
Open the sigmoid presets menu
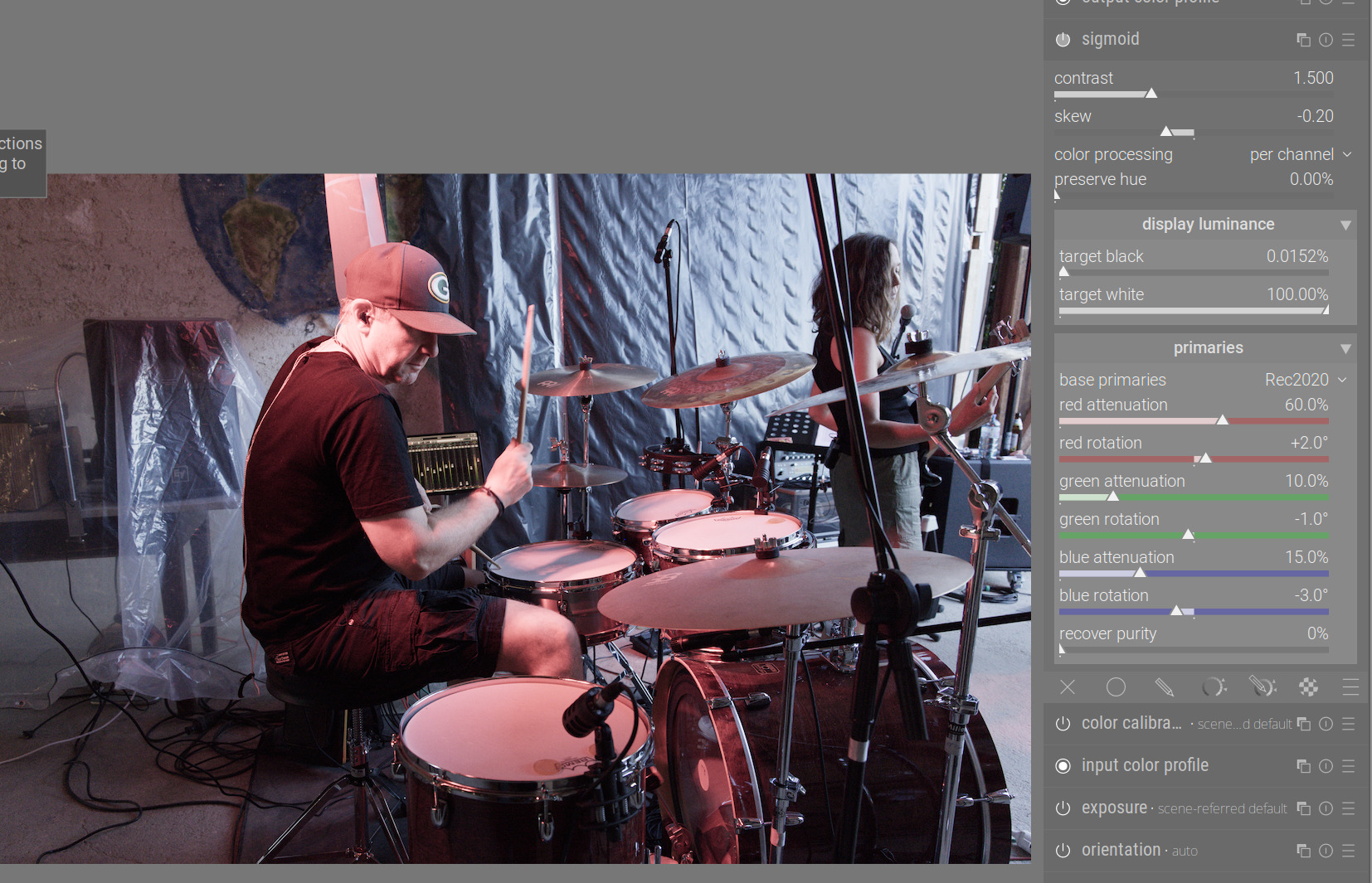pos(1349,40)
